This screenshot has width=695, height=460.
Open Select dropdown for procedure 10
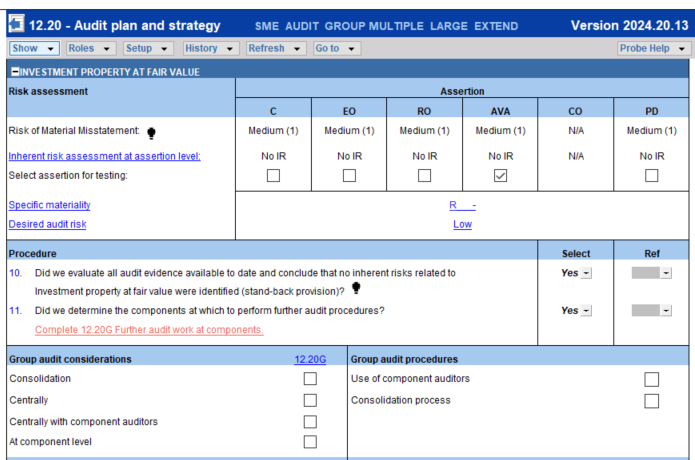[x=586, y=273]
